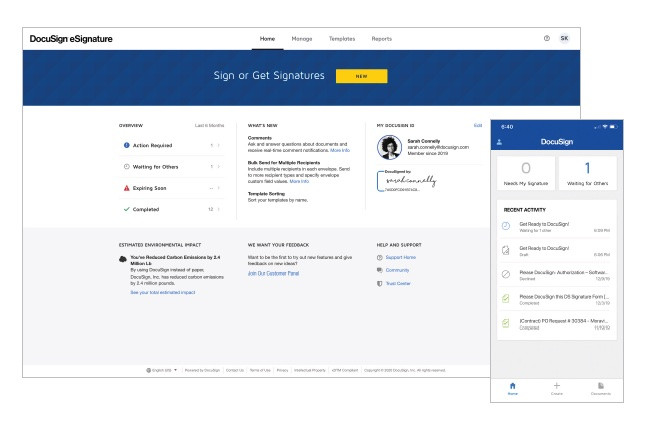The image size is (648, 434).
Task: Click the yellow NEW button
Action: coord(360,76)
